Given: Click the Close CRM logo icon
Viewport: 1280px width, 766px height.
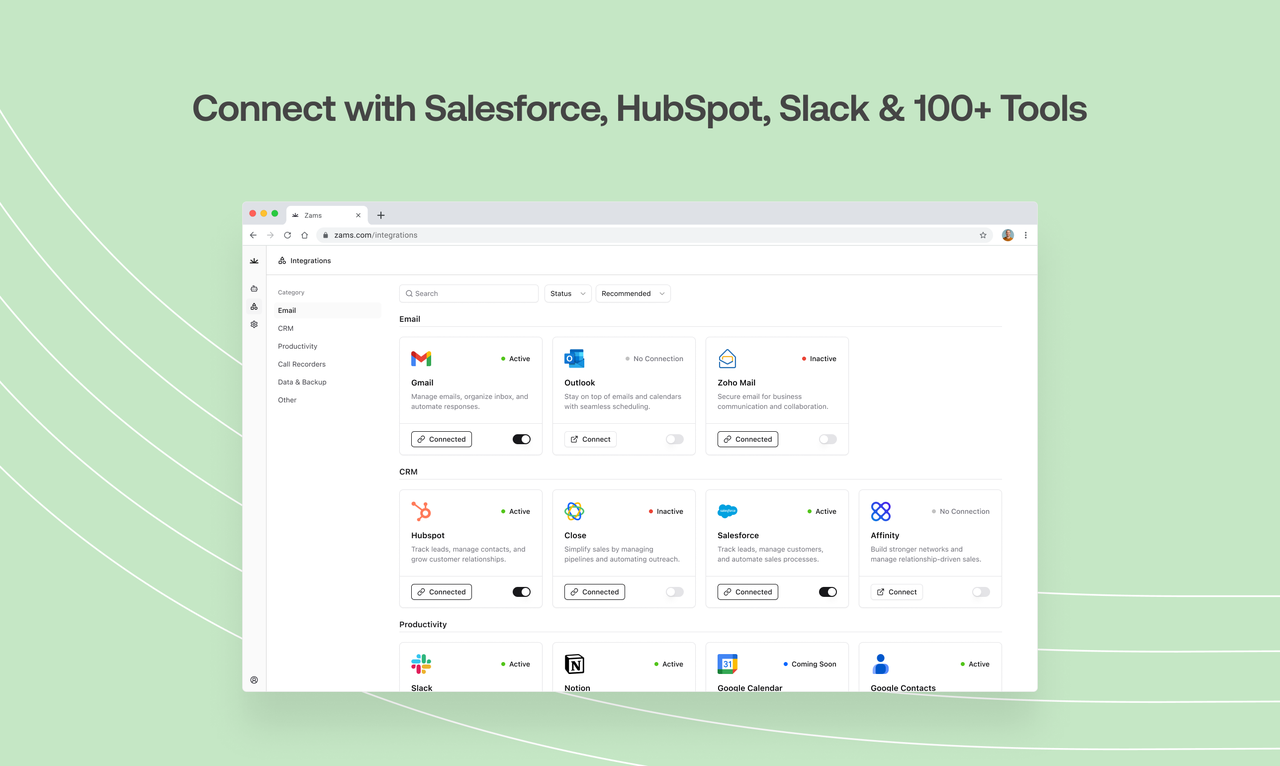Looking at the screenshot, I should tap(574, 511).
